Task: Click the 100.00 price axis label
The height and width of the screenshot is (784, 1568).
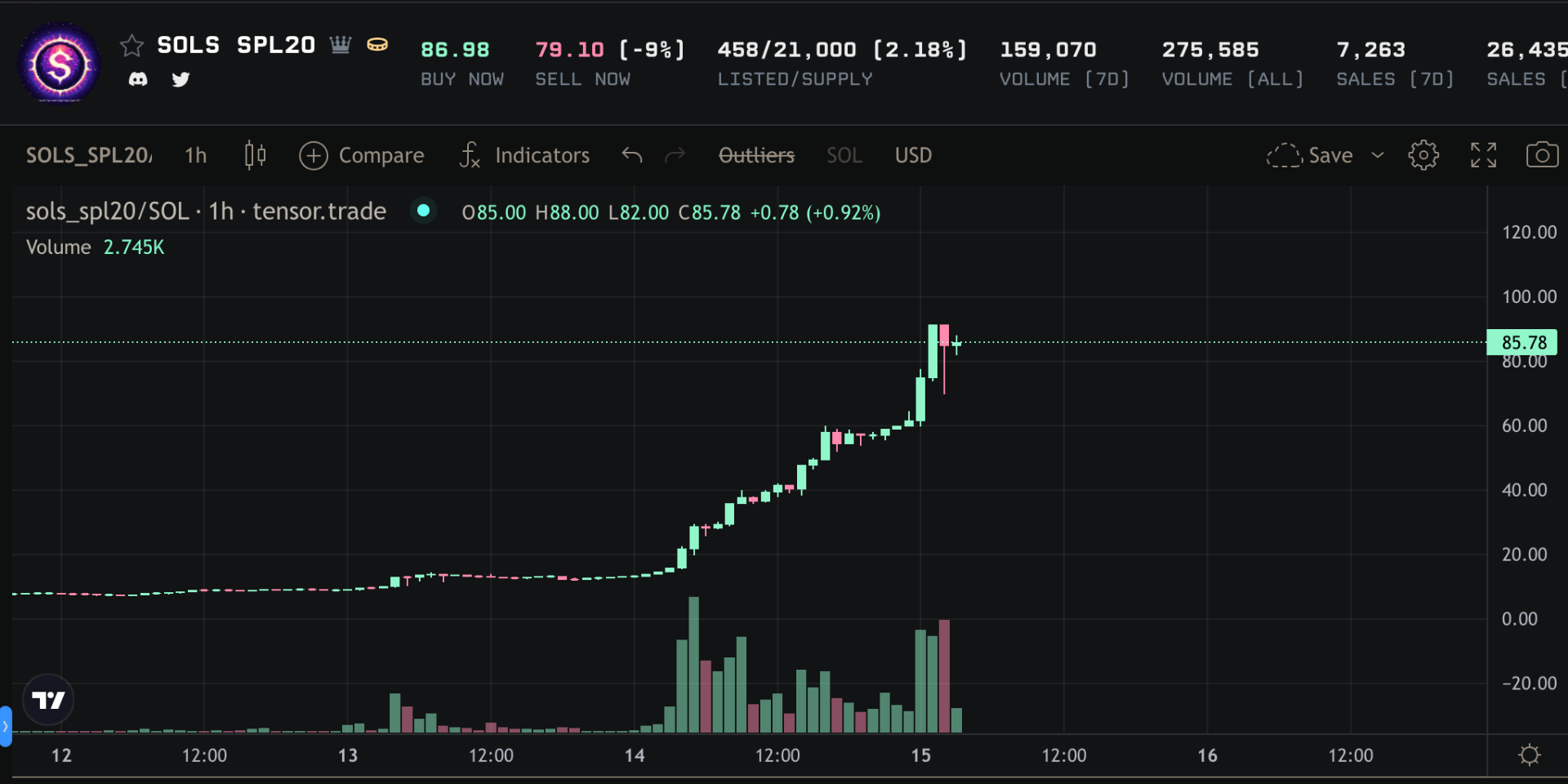Action: (1529, 296)
